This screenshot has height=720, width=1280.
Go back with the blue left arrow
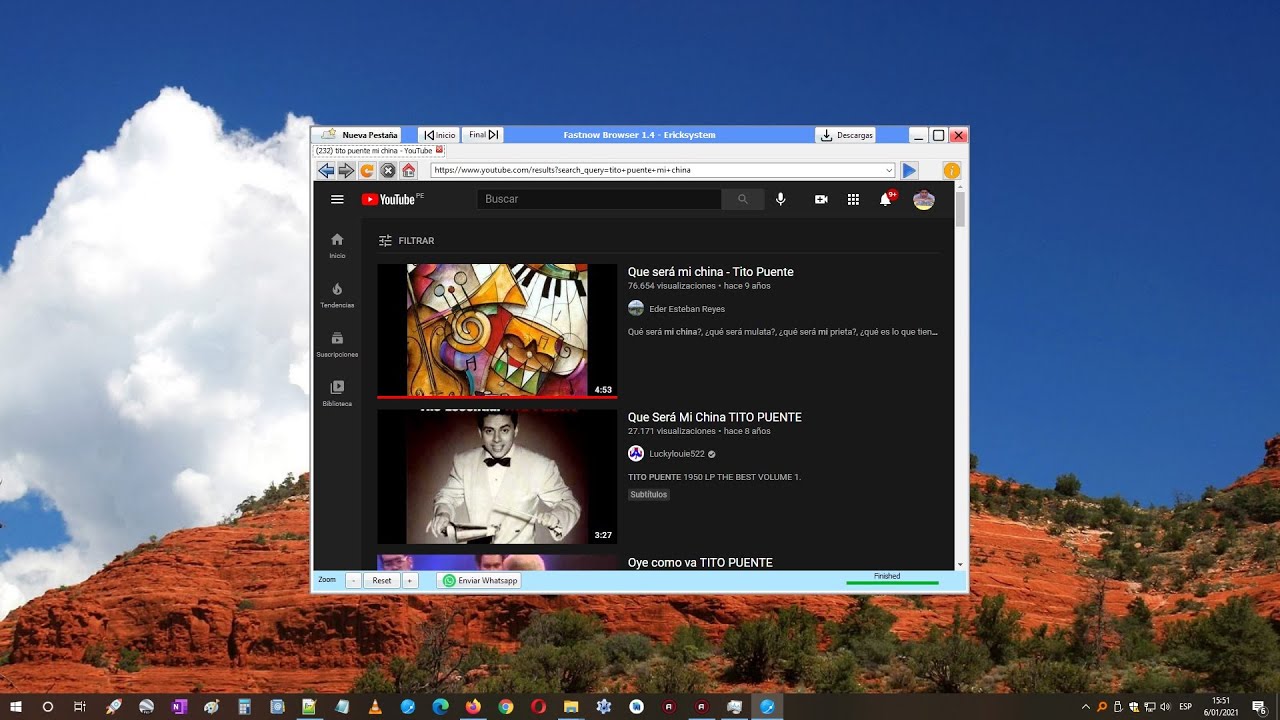click(326, 171)
